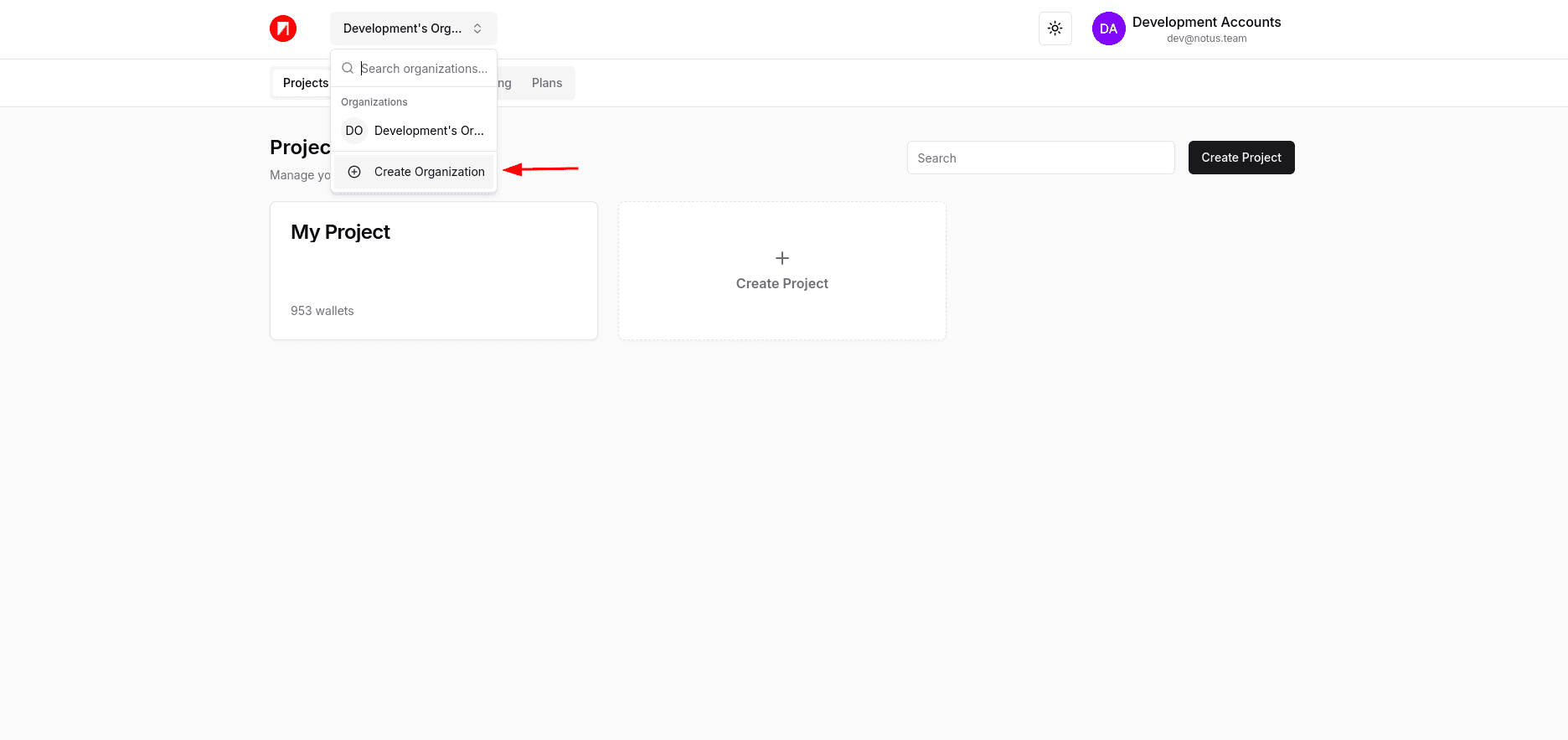Select Development's Or... from the Organizations list

(x=428, y=131)
